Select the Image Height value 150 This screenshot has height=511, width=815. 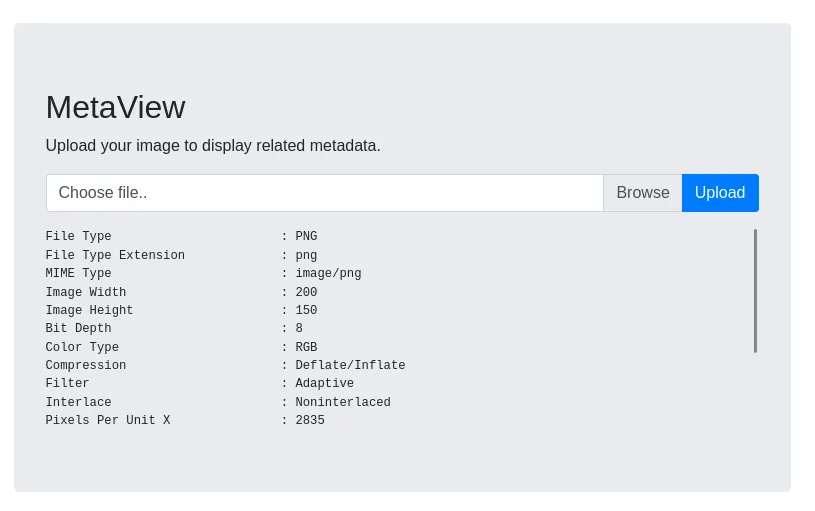(x=306, y=311)
